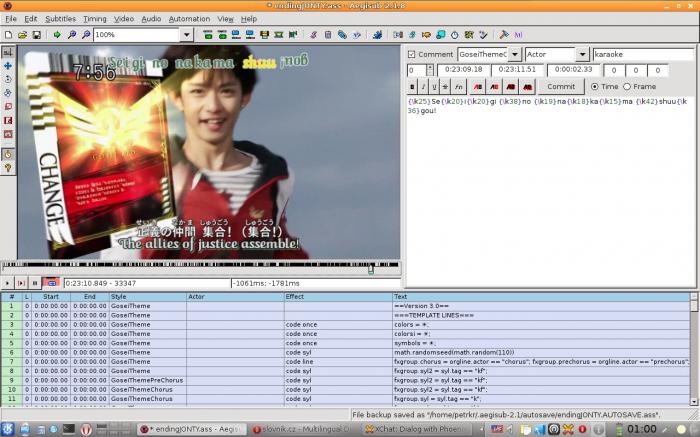Switch to slovnik.cz taskbar window
The image size is (700, 437).
[303, 429]
